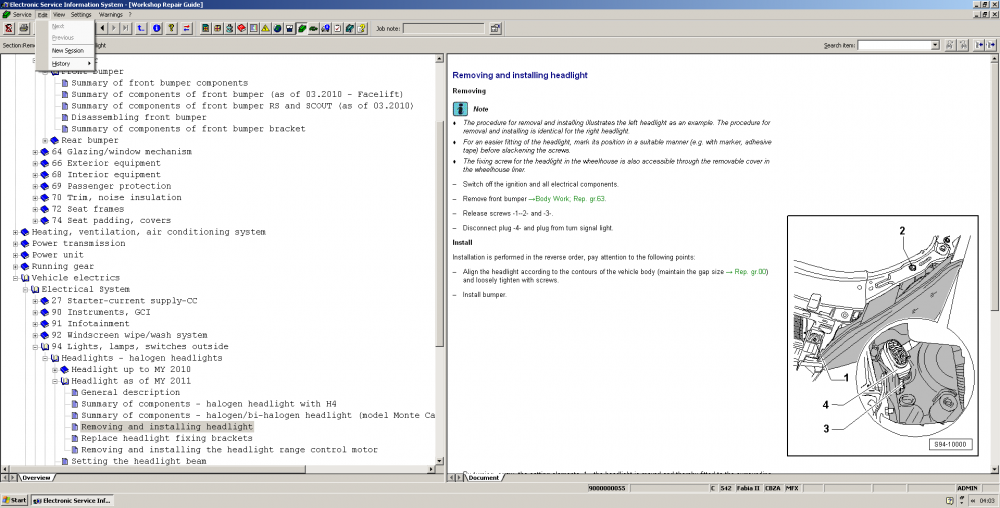Select Summary of front bumper components
The image size is (1000, 508).
(x=159, y=83)
